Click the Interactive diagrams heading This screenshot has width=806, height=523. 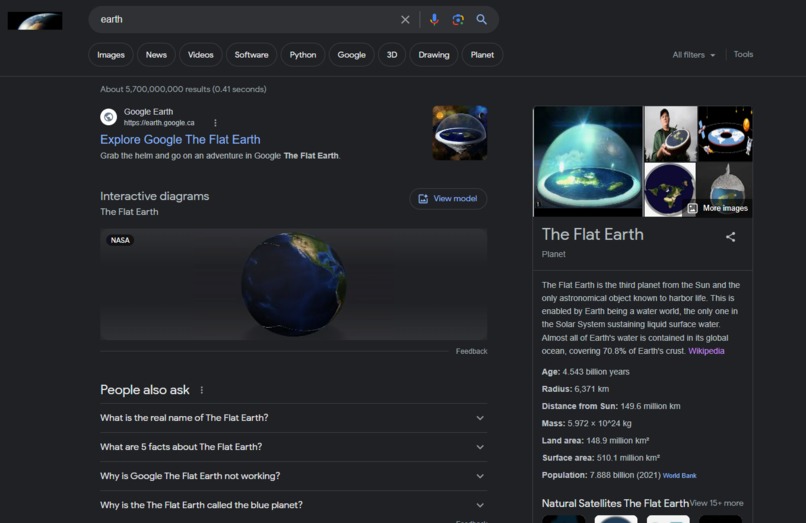tap(155, 196)
